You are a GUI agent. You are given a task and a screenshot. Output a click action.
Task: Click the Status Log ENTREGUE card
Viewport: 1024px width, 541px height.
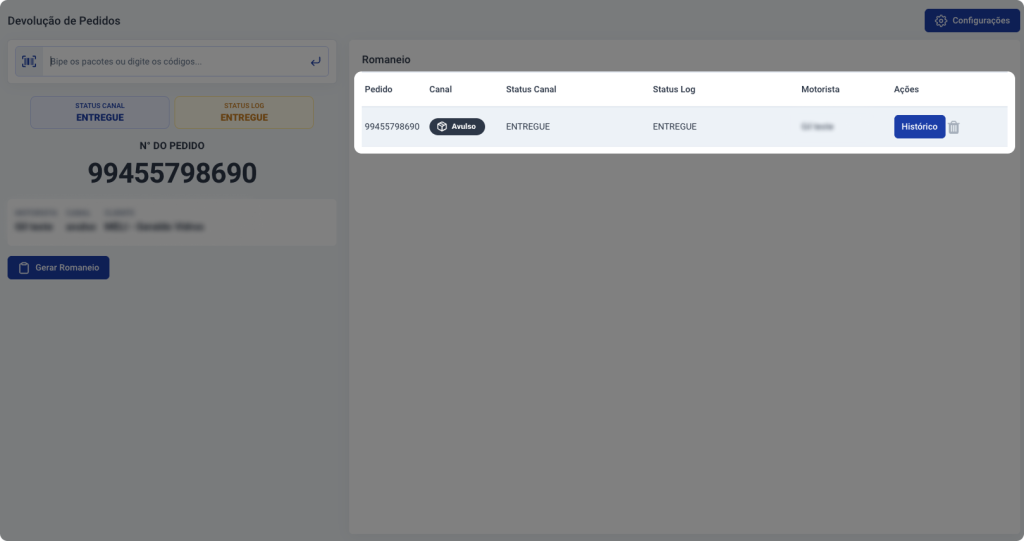coord(244,112)
